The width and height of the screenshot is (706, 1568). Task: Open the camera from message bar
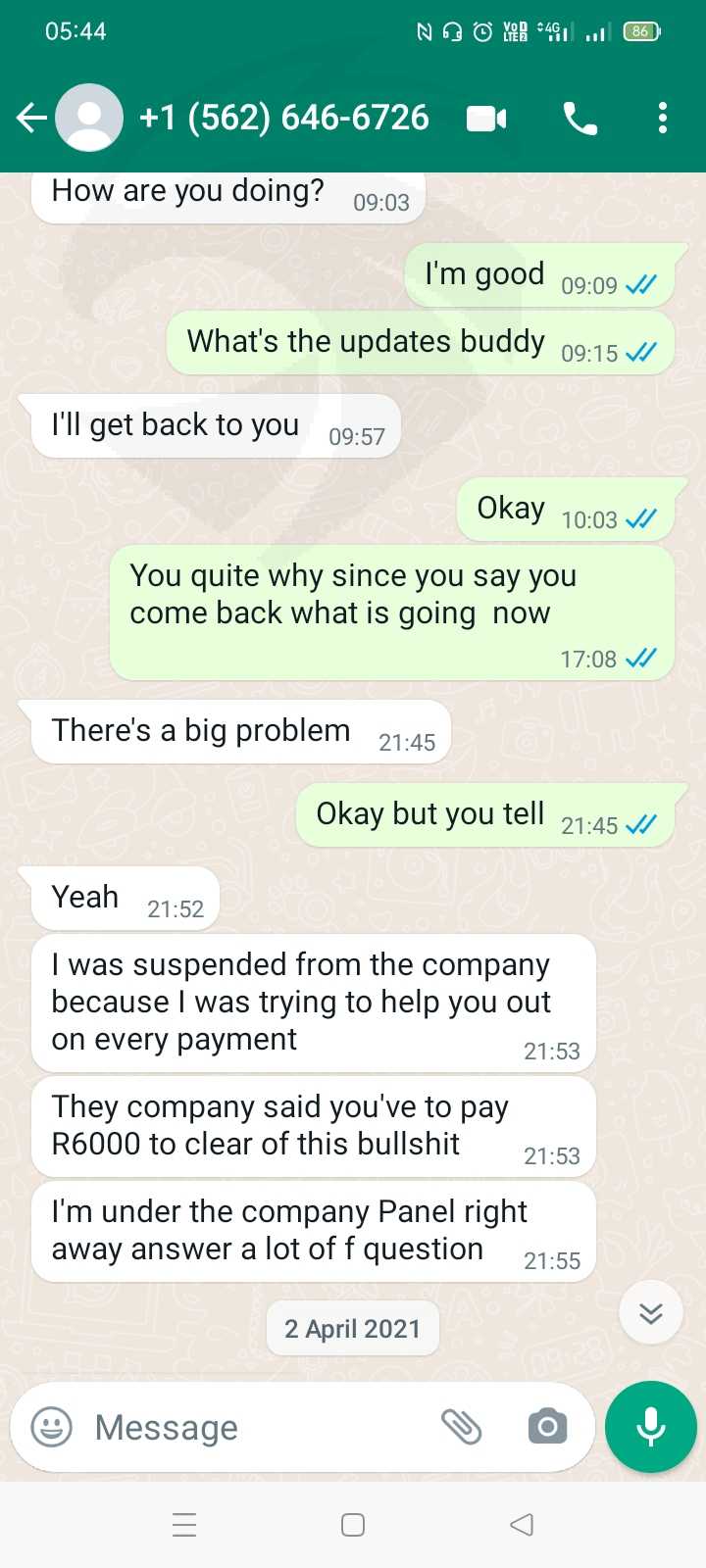pyautogui.click(x=547, y=1427)
